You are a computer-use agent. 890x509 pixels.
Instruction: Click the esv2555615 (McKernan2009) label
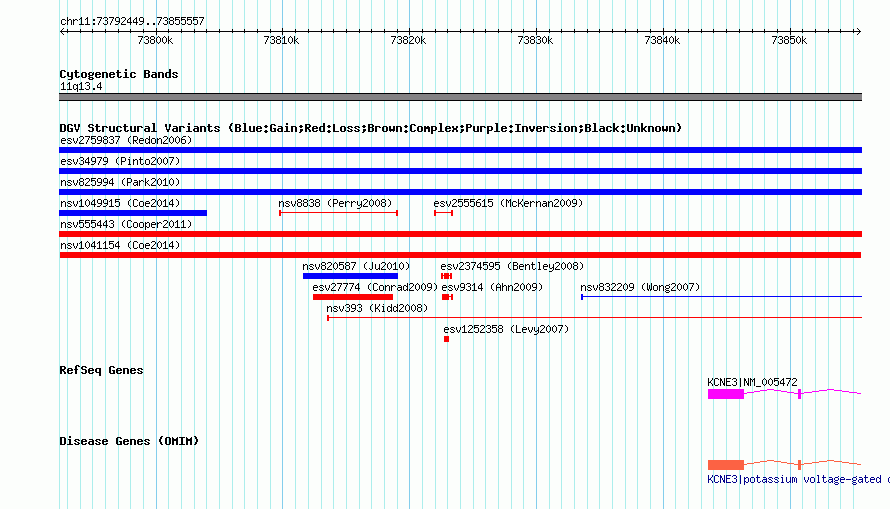click(508, 203)
